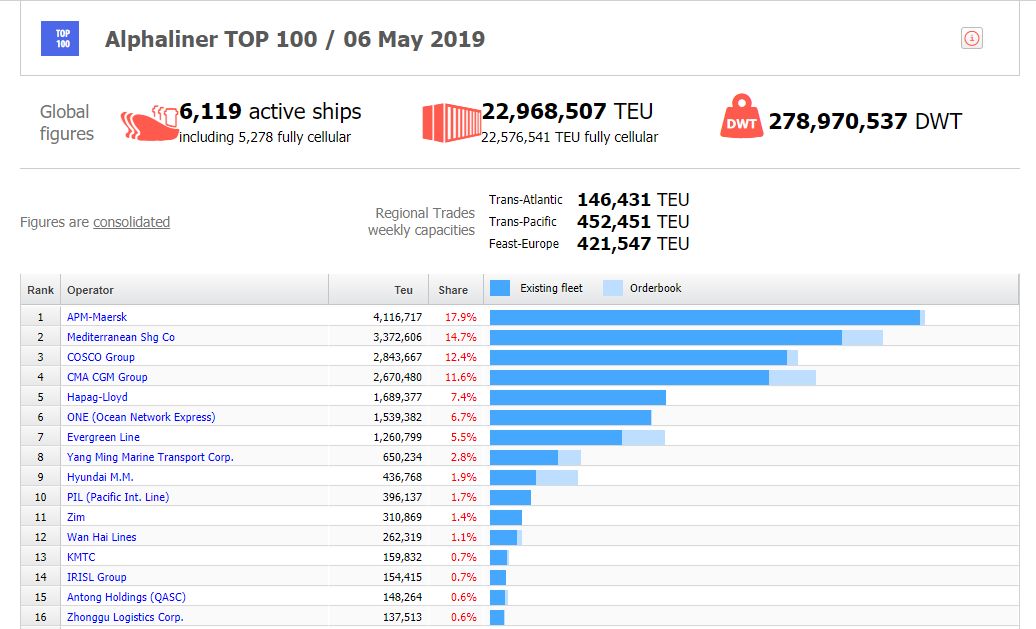Select ONE (Ocean Network Express) link
The height and width of the screenshot is (629, 1036).
[x=141, y=417]
